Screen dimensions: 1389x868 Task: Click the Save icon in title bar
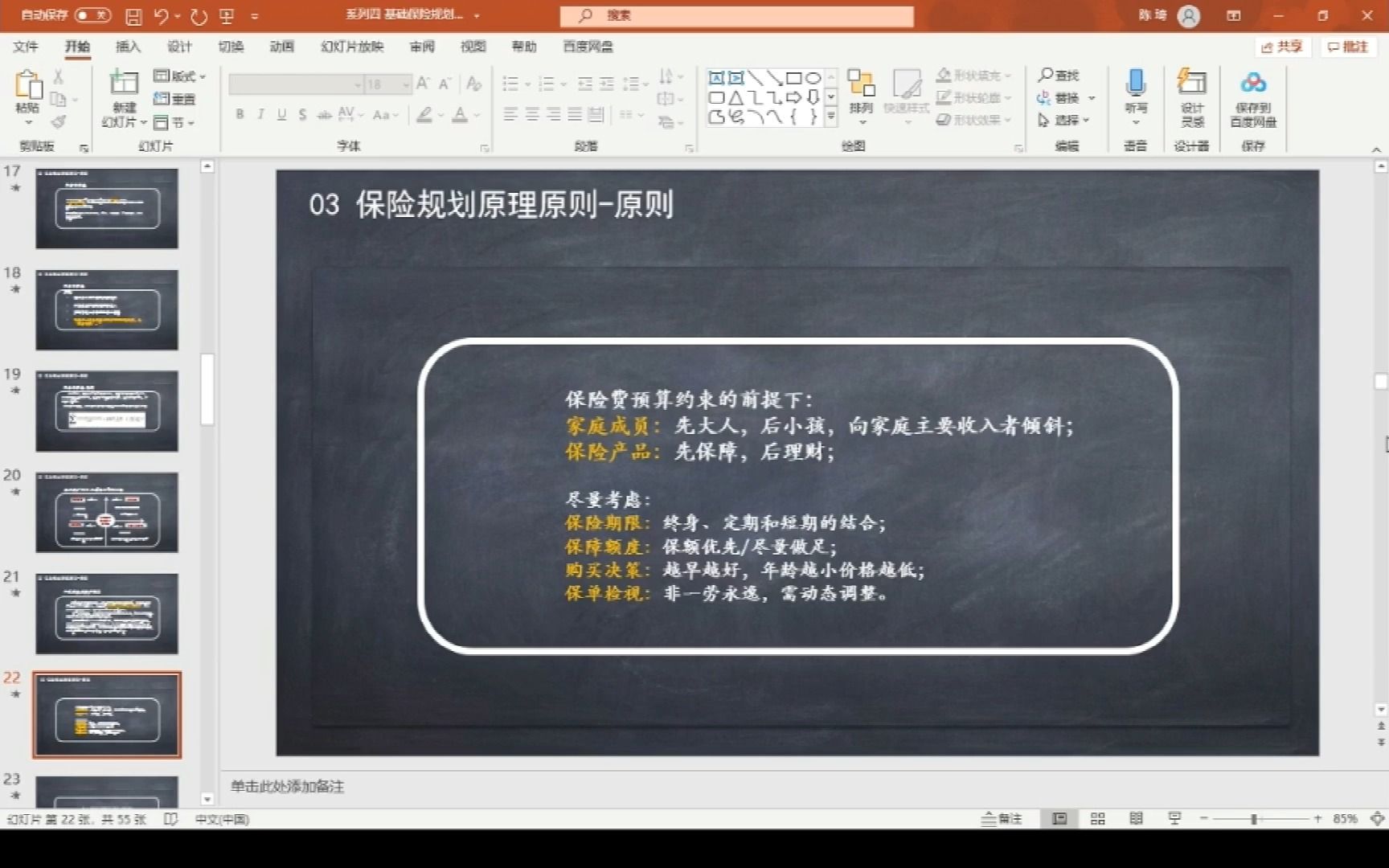point(133,16)
